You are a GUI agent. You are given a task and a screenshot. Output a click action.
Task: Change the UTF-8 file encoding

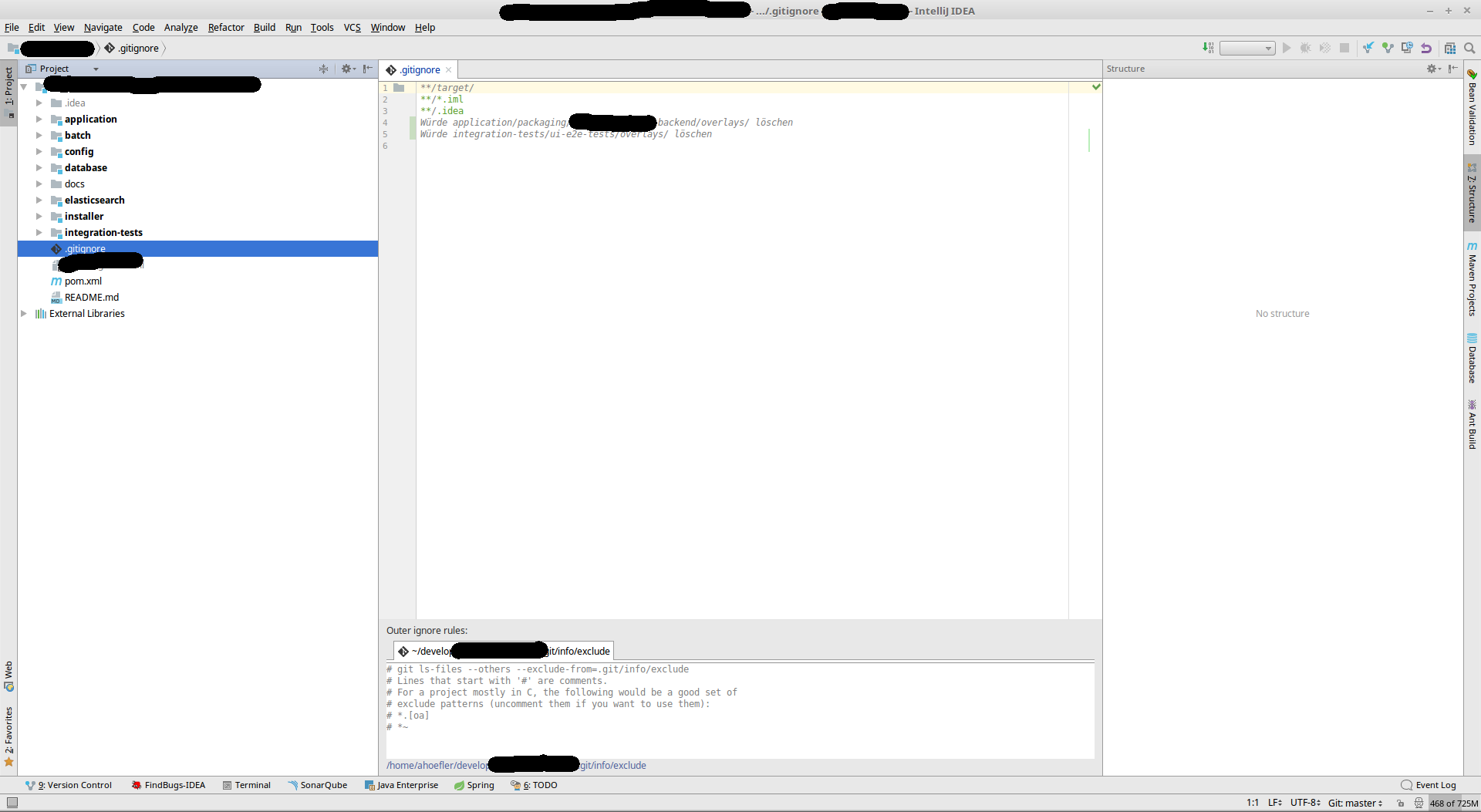(x=1304, y=804)
